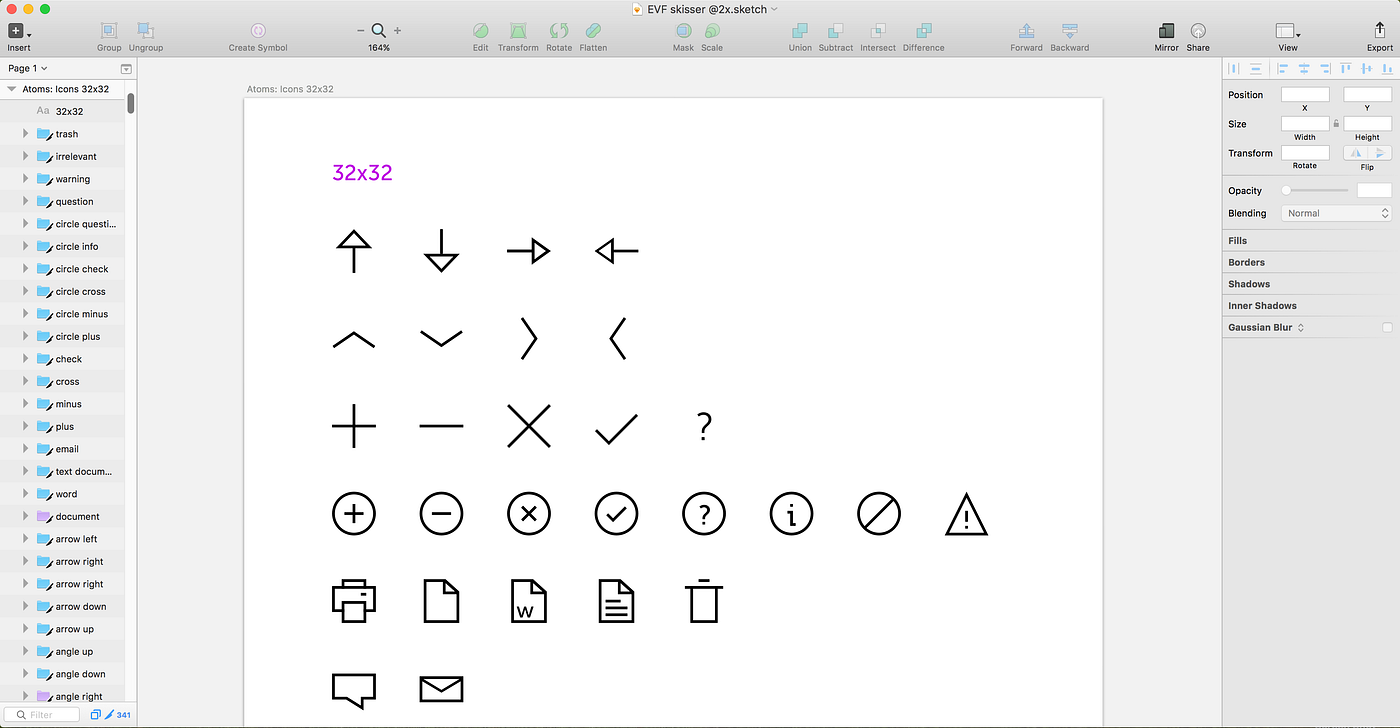Viewport: 1400px width, 728px height.
Task: Zoom out with the minus button
Action: tap(361, 31)
